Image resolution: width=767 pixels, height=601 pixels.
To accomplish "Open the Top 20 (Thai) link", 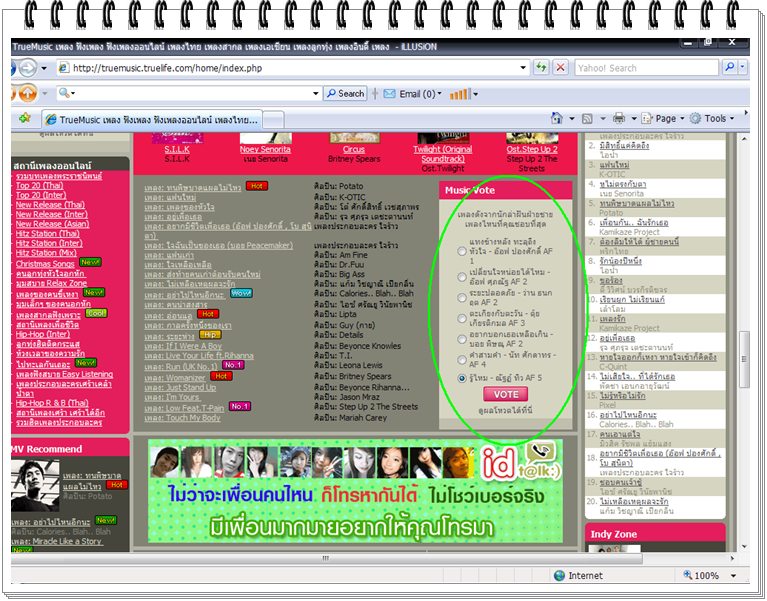I will (39, 185).
